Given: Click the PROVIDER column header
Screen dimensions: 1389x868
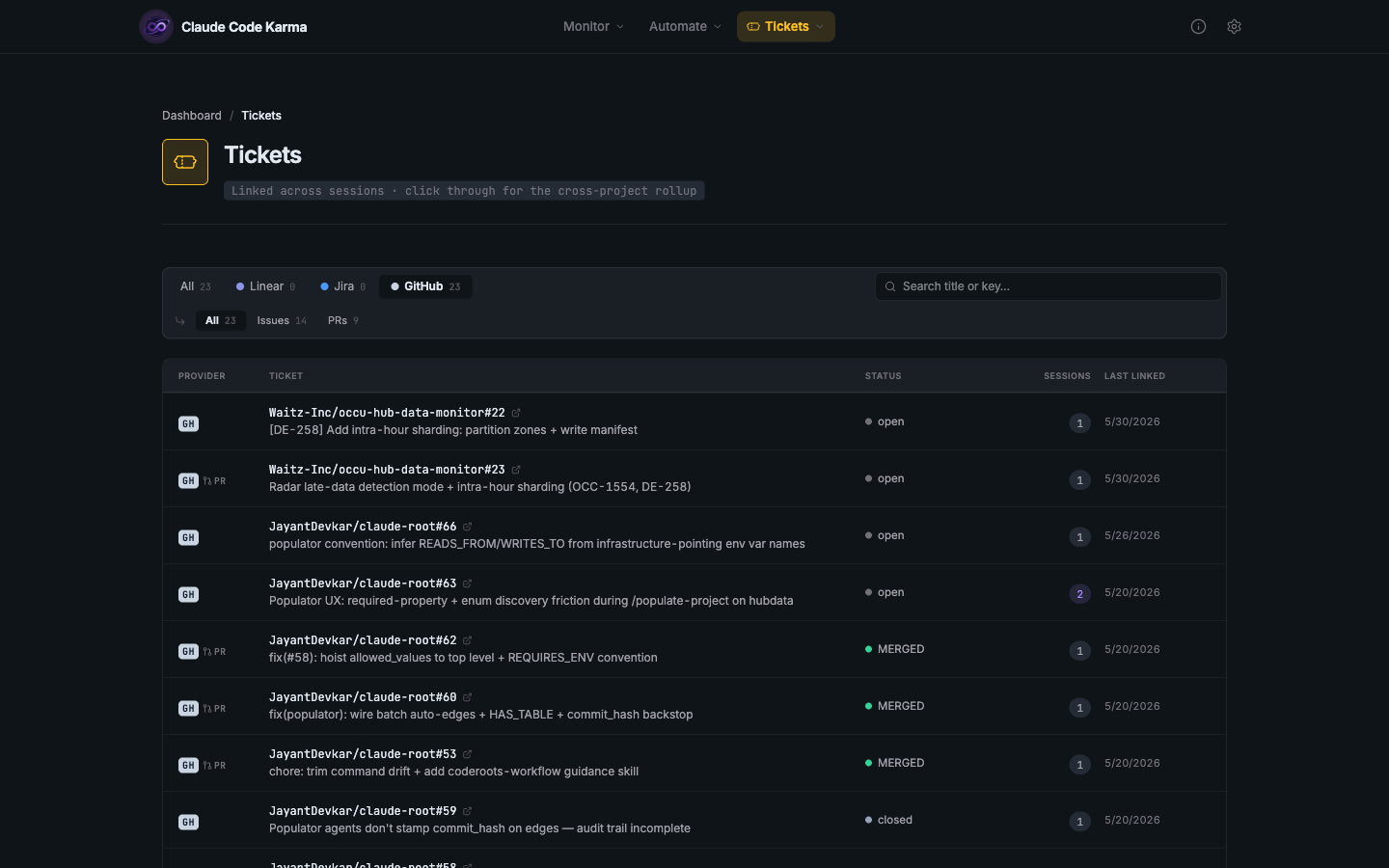Looking at the screenshot, I should [202, 376].
